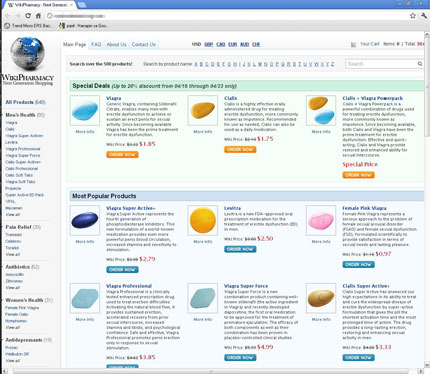430x374 pixels.
Task: Click the shopping cart icon
Action: (354, 44)
